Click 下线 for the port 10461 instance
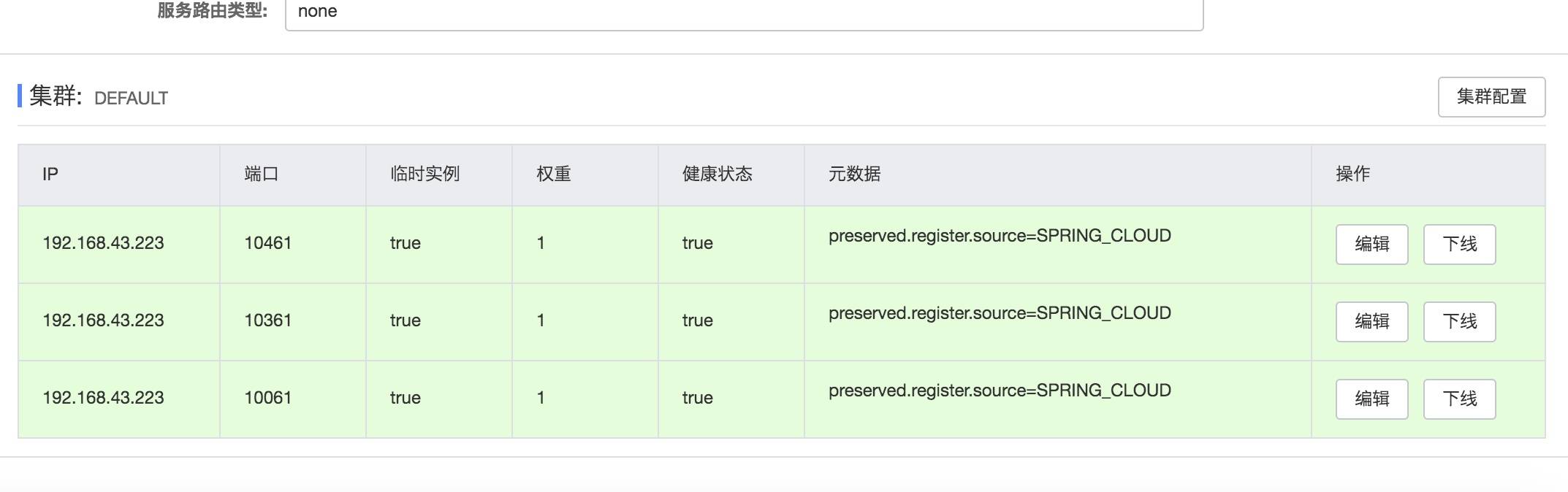The image size is (1568, 492). 1459,245
